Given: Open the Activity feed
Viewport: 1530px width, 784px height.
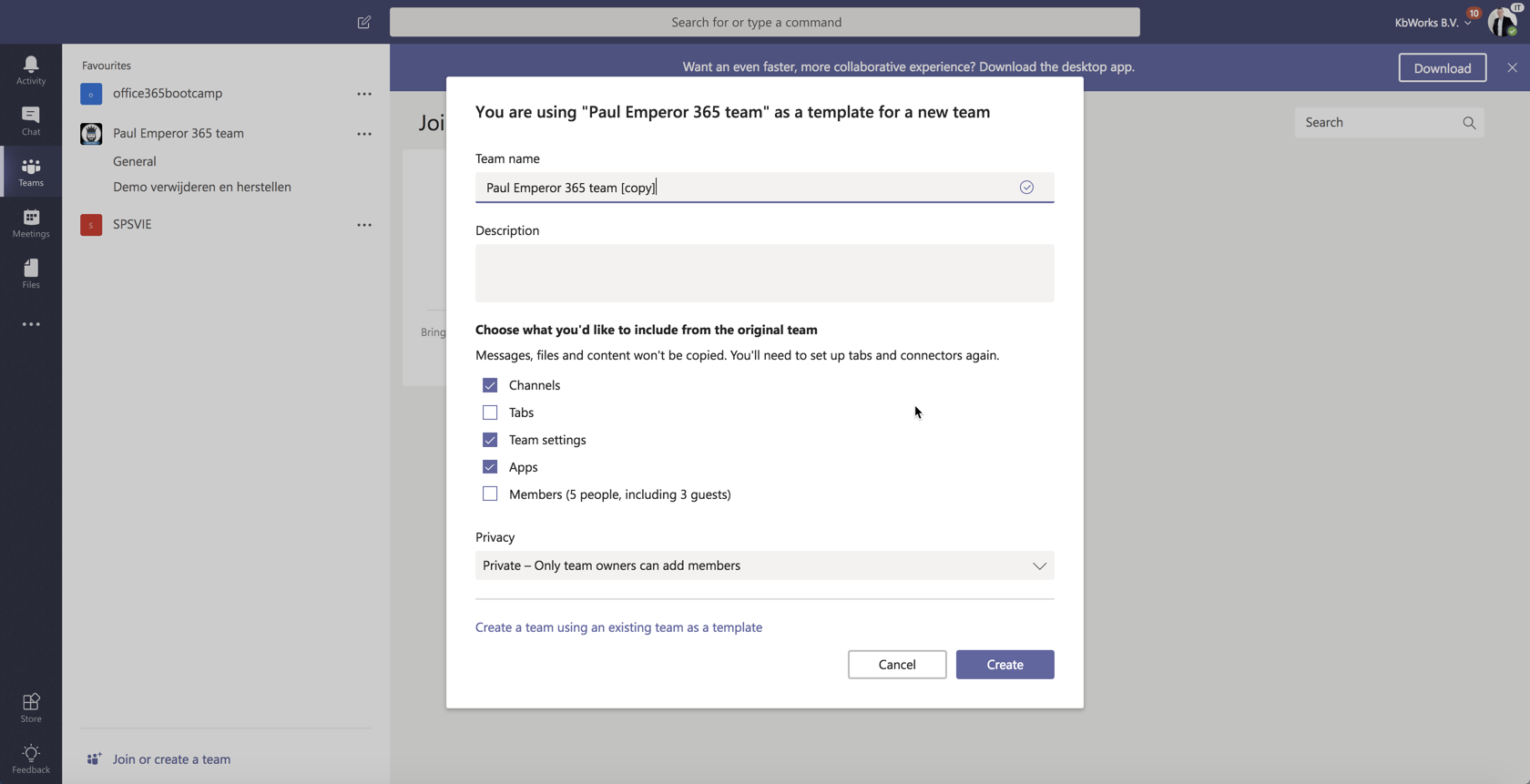Looking at the screenshot, I should [x=31, y=69].
